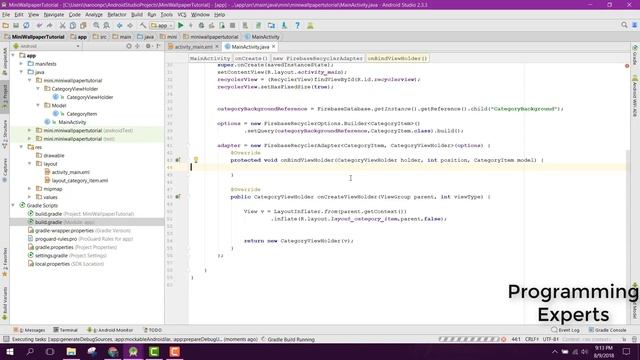Collapse the res folder node

pos(22,147)
